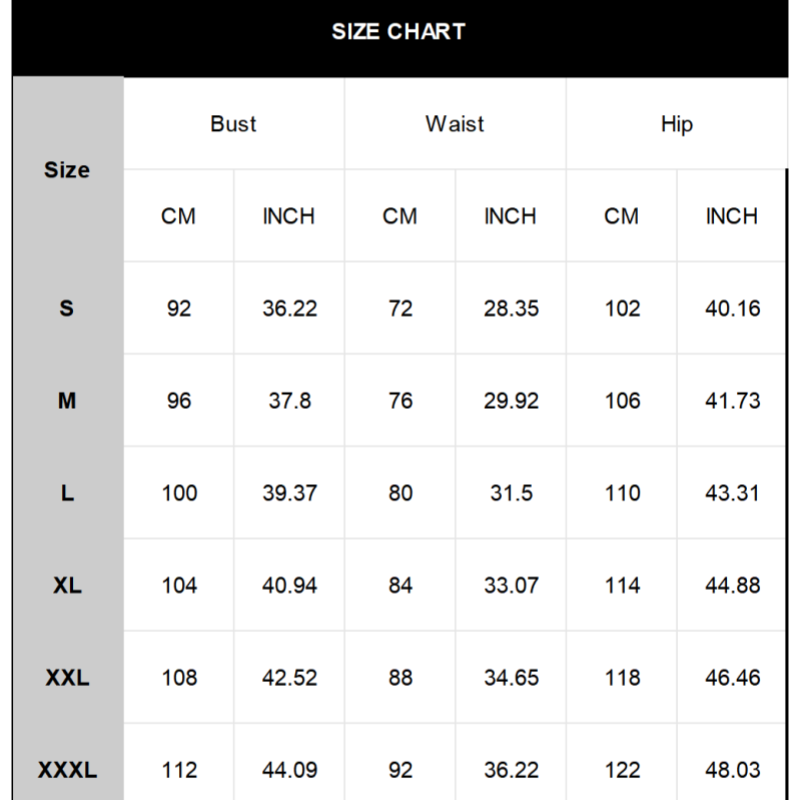Select bust value 100 for size L
The width and height of the screenshot is (800, 800).
179,493
